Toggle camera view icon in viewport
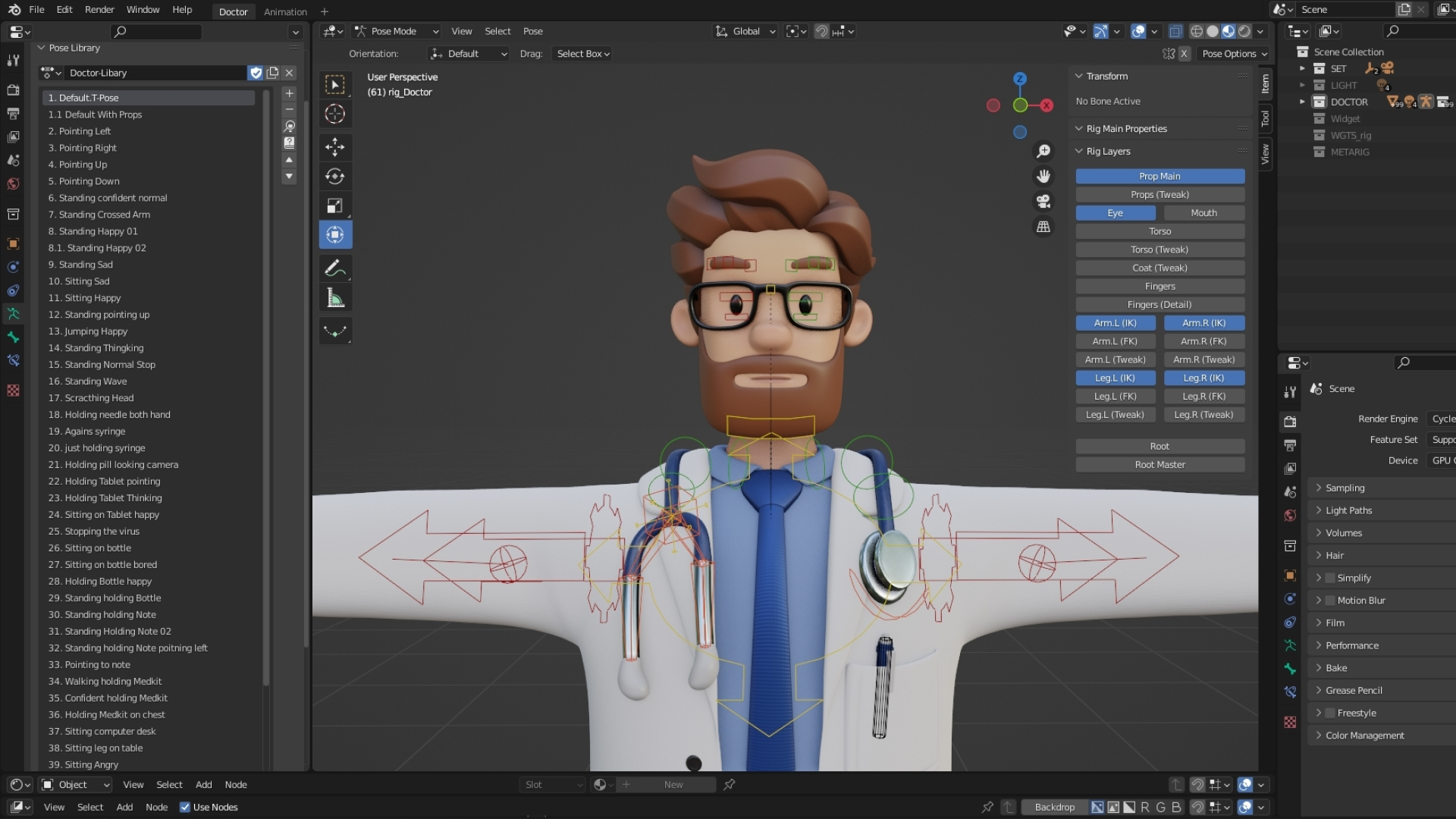Screen dimensions: 1456x819 tap(1043, 202)
